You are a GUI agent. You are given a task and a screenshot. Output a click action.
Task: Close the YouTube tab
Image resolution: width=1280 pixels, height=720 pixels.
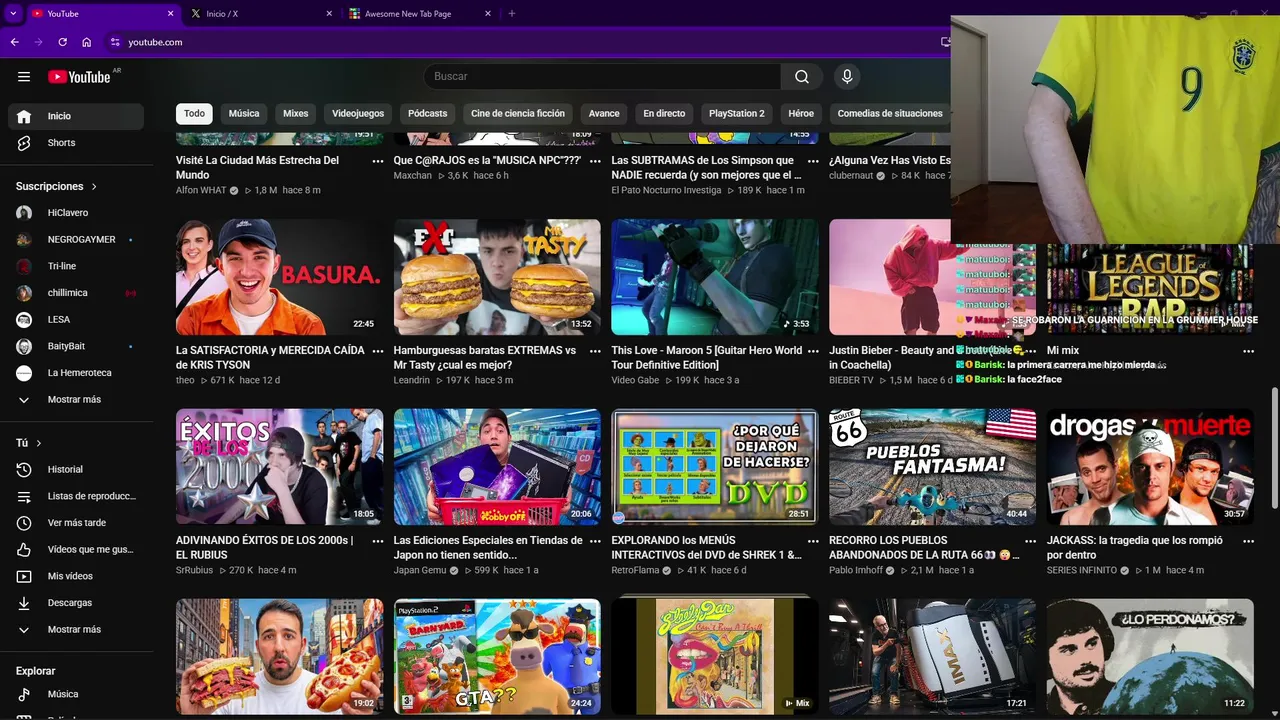pyautogui.click(x=170, y=14)
